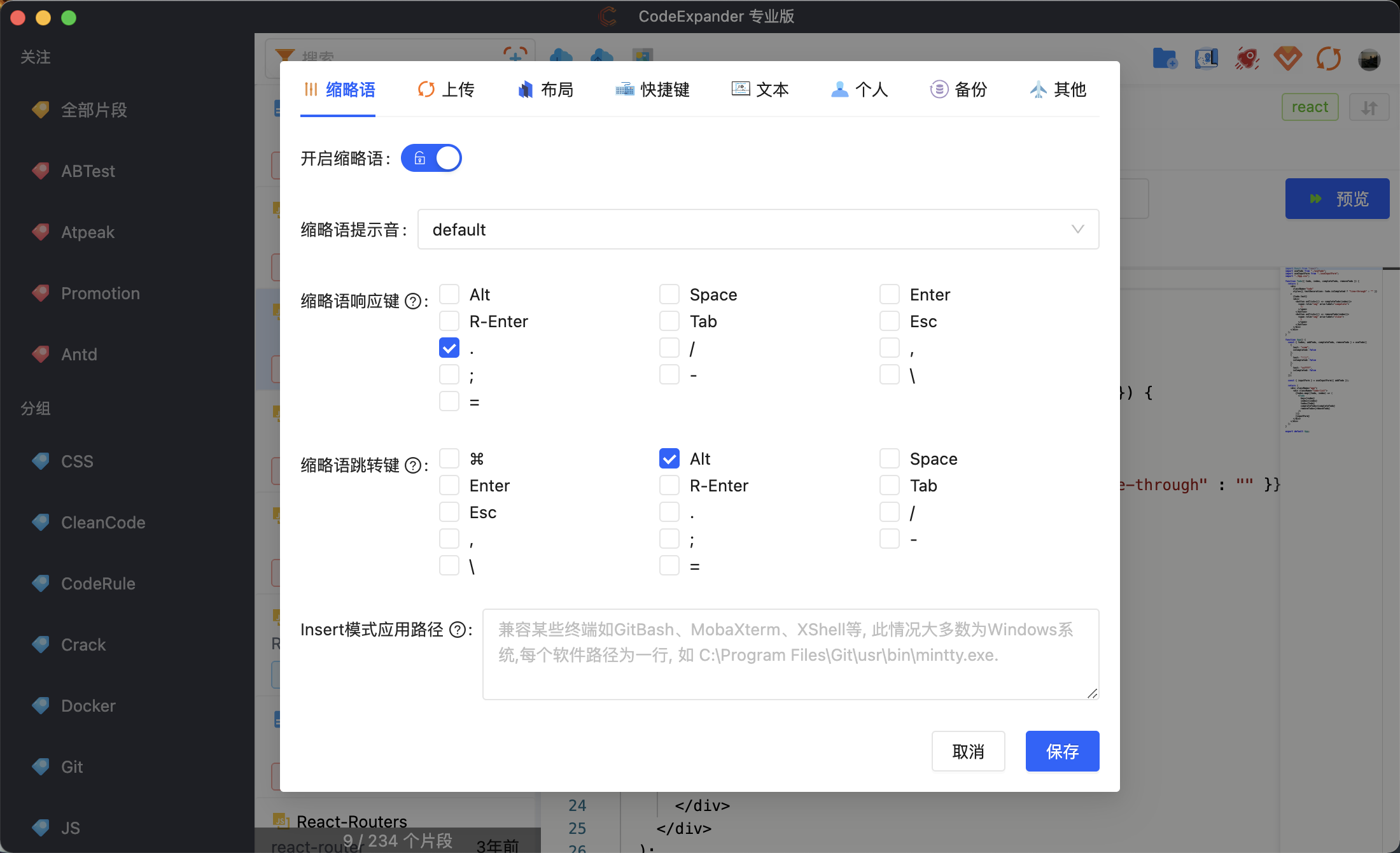Click the sort arrows button near react tag

point(1369,108)
